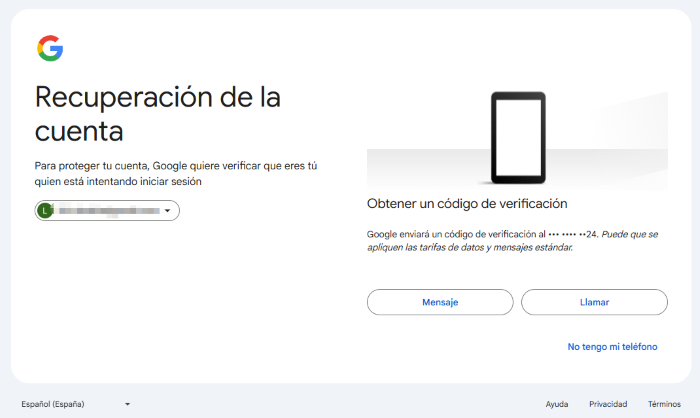Image resolution: width=700 pixels, height=418 pixels.
Task: Click the masked phone number ending in 24
Action: (571, 233)
